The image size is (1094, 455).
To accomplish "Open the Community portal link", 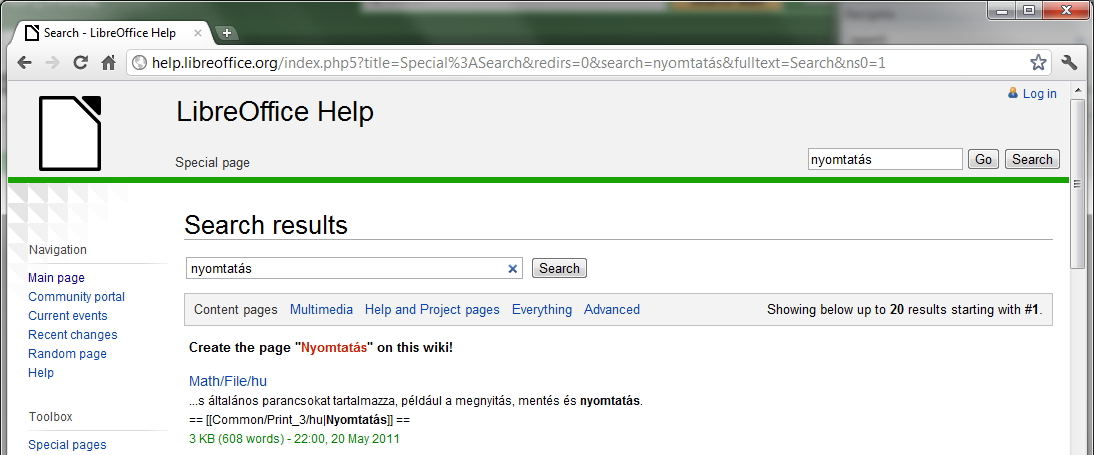I will (x=77, y=297).
